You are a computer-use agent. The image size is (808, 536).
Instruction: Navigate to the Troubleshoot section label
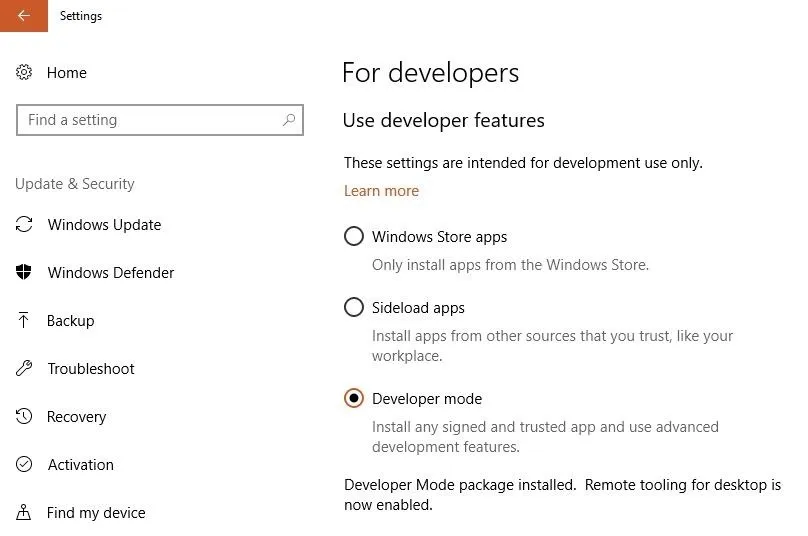click(x=91, y=369)
